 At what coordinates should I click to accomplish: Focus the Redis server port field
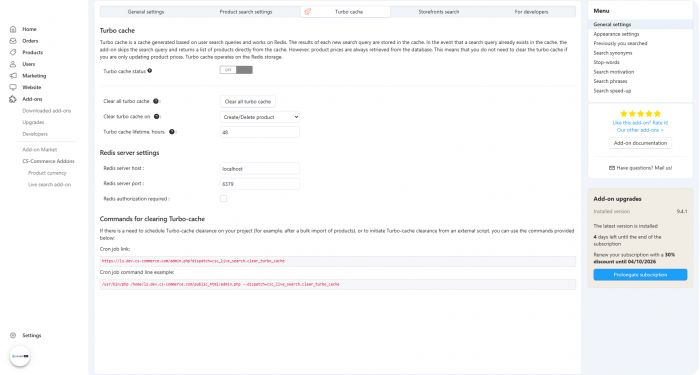point(259,184)
